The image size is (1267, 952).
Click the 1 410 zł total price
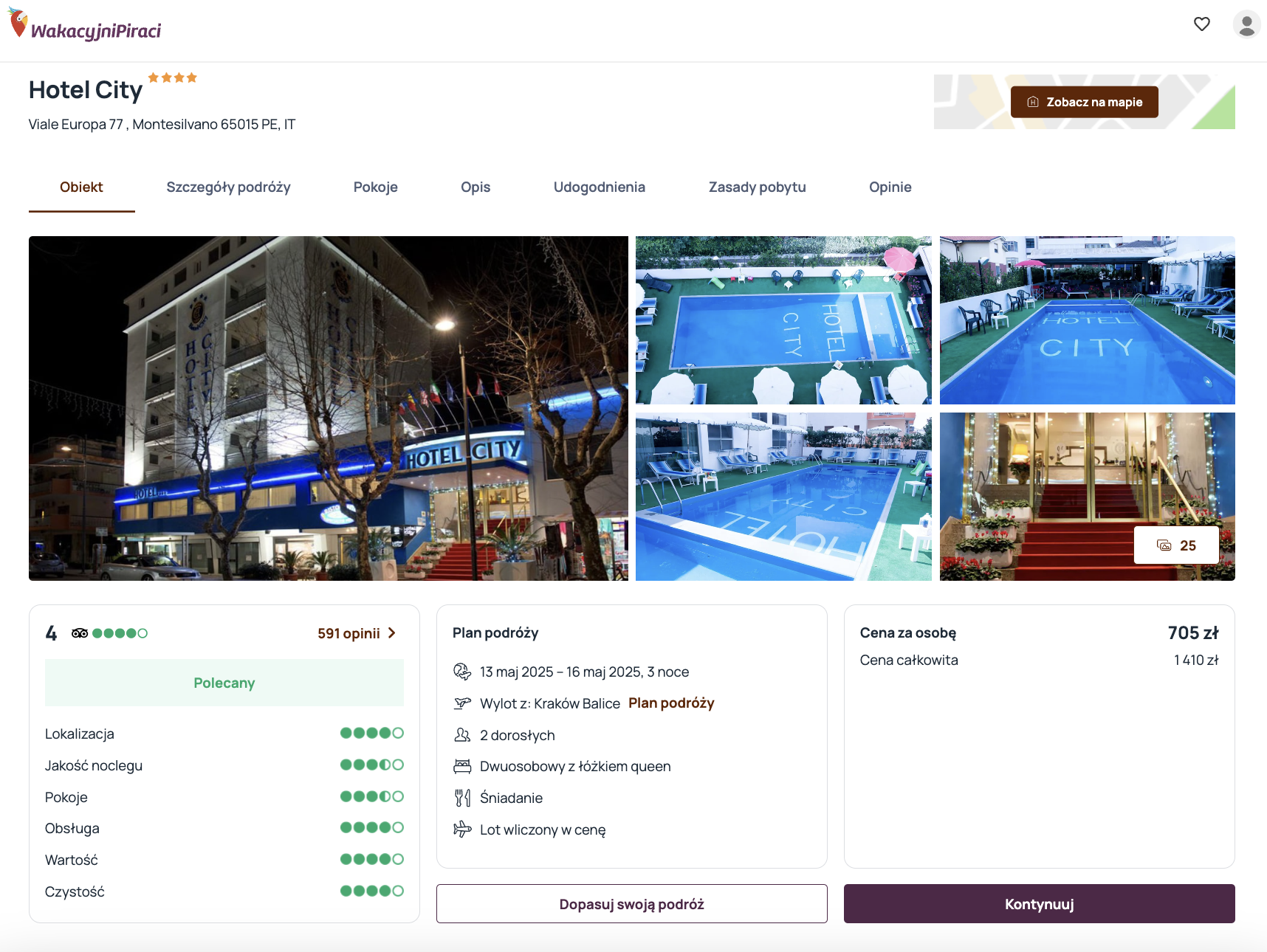click(1196, 660)
